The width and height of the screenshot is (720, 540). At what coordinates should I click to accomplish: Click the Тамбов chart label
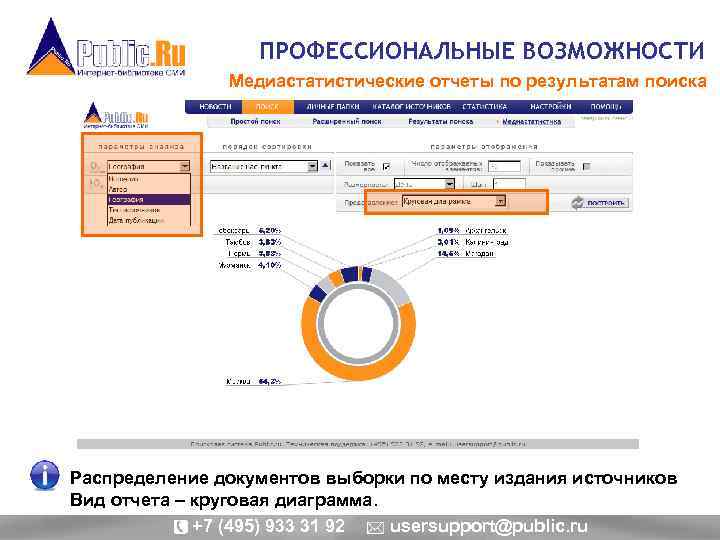tap(238, 242)
